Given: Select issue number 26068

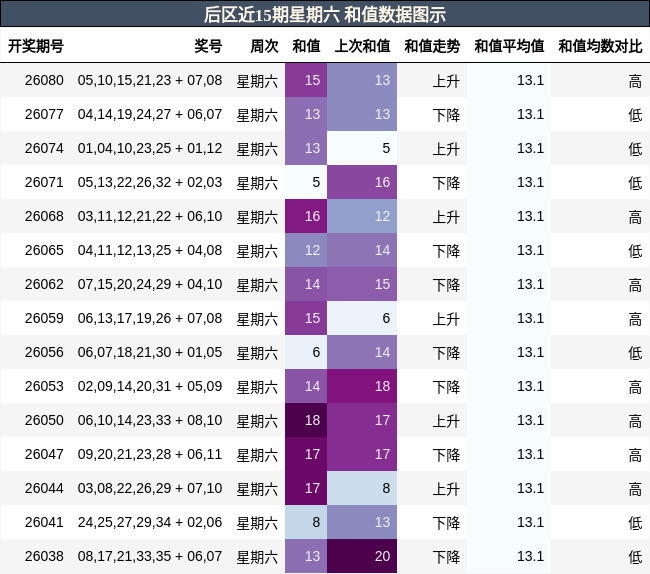Looking at the screenshot, I should pyautogui.click(x=44, y=216).
